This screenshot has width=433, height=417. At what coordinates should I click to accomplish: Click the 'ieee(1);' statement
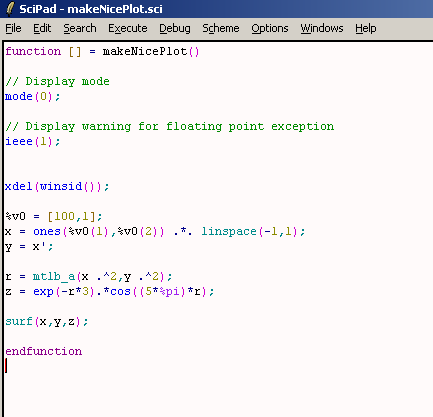[x=33, y=142]
